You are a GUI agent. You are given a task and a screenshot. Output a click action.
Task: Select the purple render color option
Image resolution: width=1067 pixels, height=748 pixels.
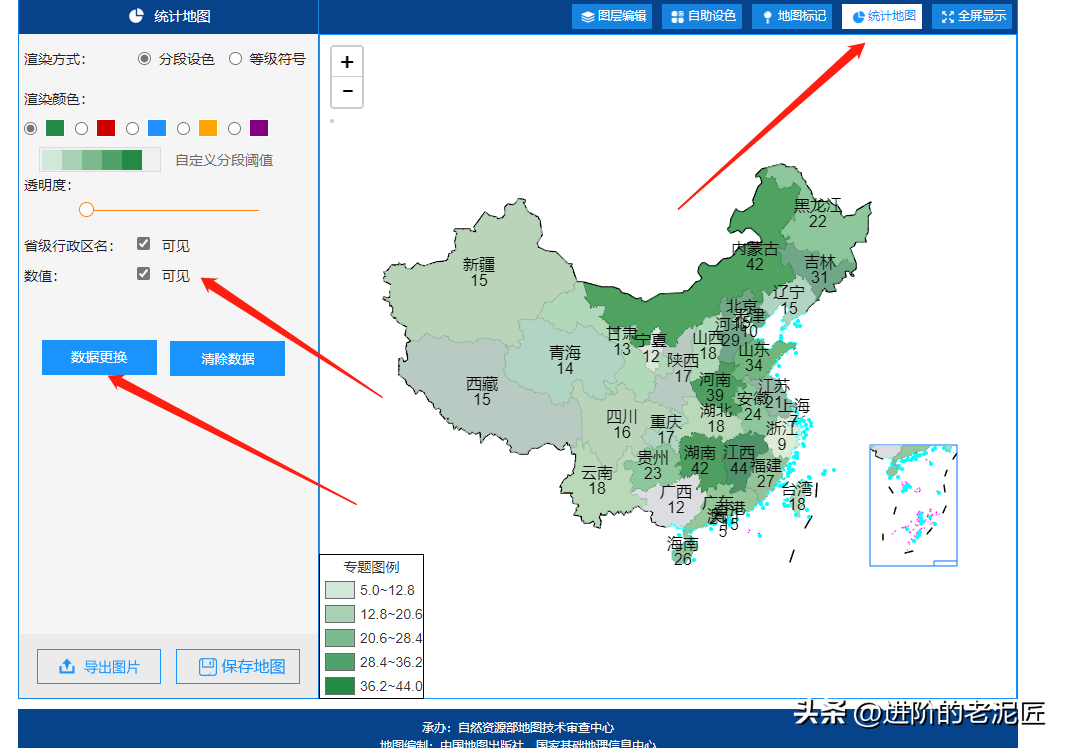[259, 128]
